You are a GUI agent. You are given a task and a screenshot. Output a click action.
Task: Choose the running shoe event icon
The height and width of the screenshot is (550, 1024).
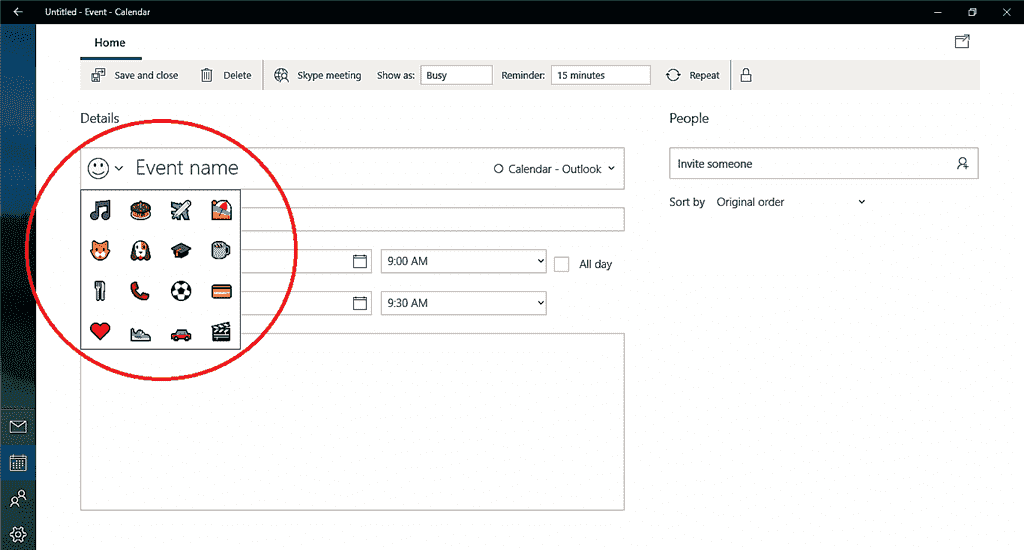coord(140,334)
